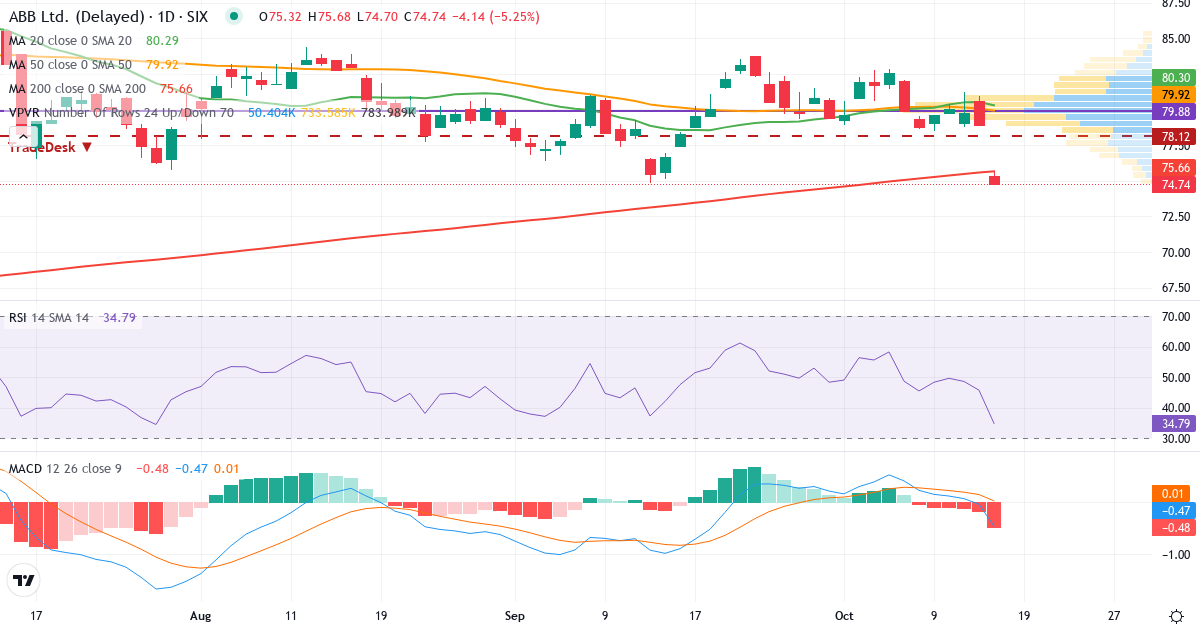Viewport: 1200px width, 630px height.
Task: Click the blue -0.47 MACD axis label
Action: (x=1175, y=510)
